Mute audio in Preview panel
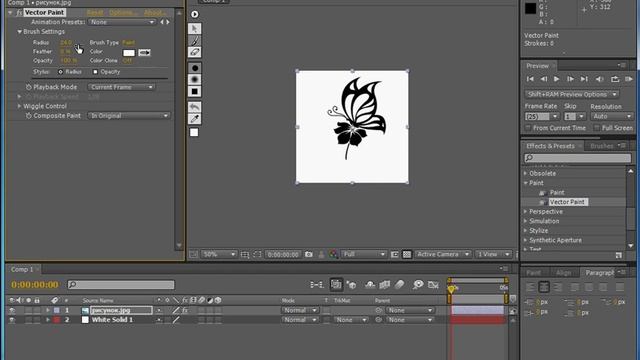This screenshot has width=640, height=360. pyautogui.click(x=599, y=79)
